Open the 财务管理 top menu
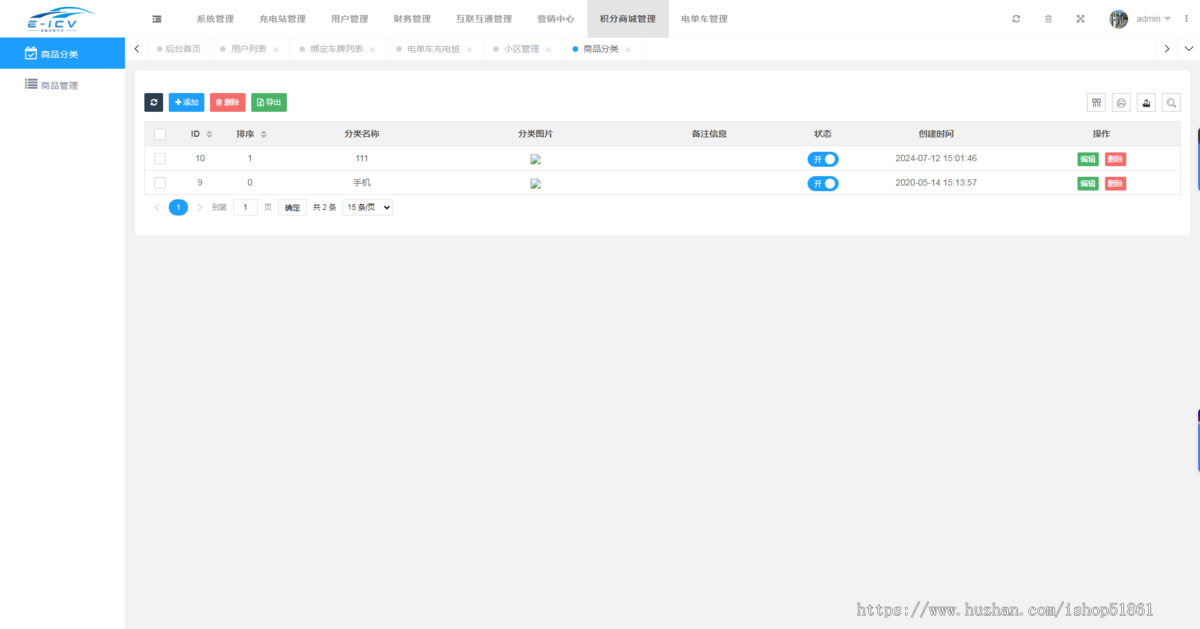This screenshot has width=1200, height=629. (412, 19)
